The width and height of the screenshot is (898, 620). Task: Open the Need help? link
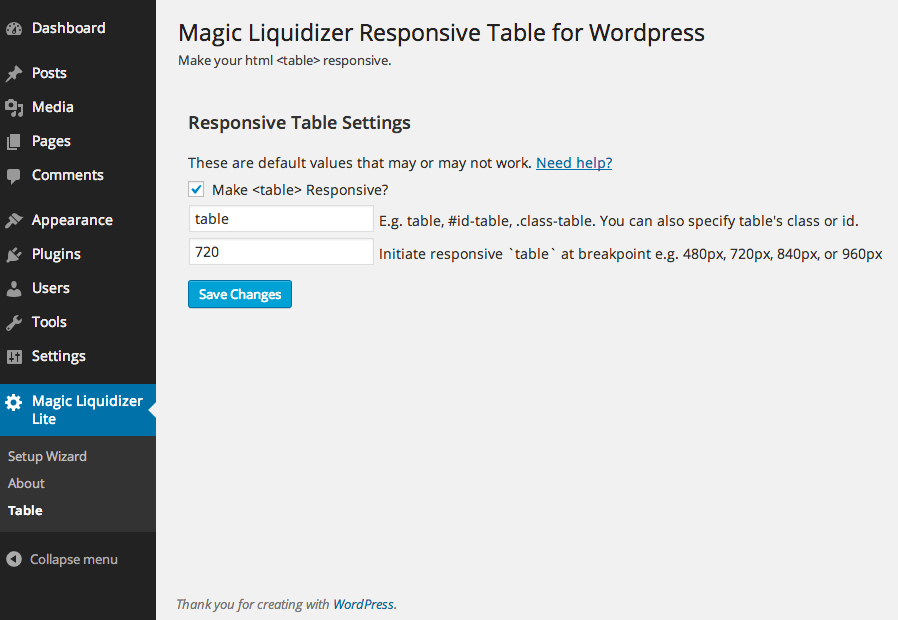coord(574,163)
